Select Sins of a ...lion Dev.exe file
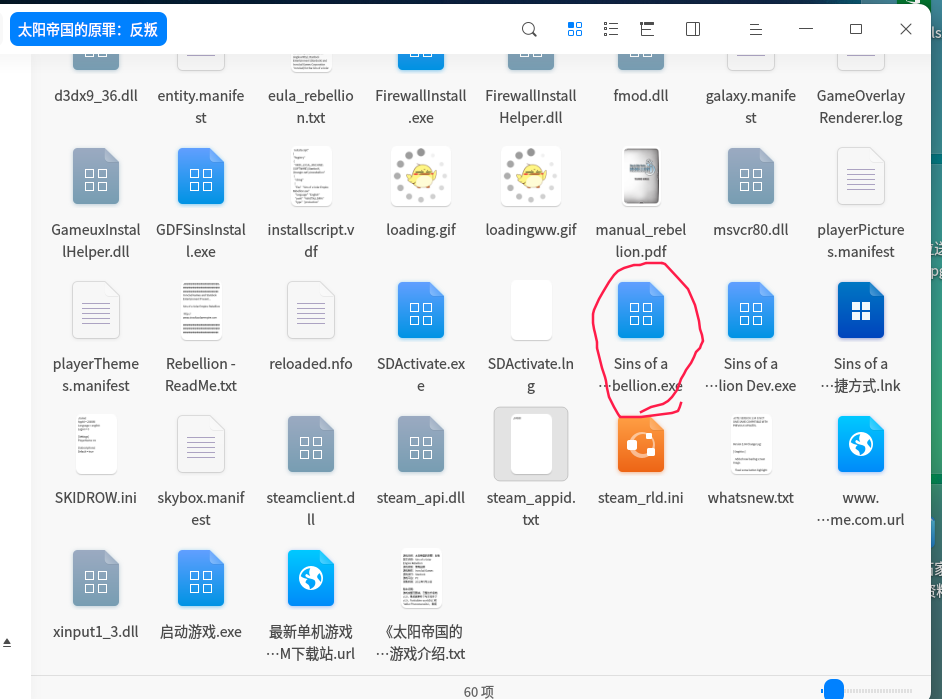 [x=750, y=310]
